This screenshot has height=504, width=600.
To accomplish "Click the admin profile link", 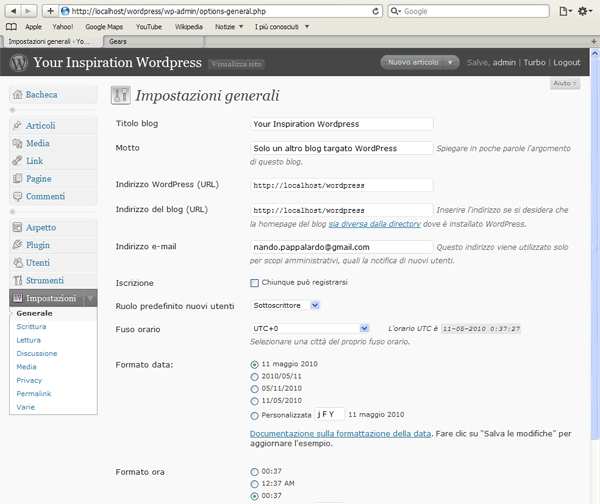I will coord(504,62).
